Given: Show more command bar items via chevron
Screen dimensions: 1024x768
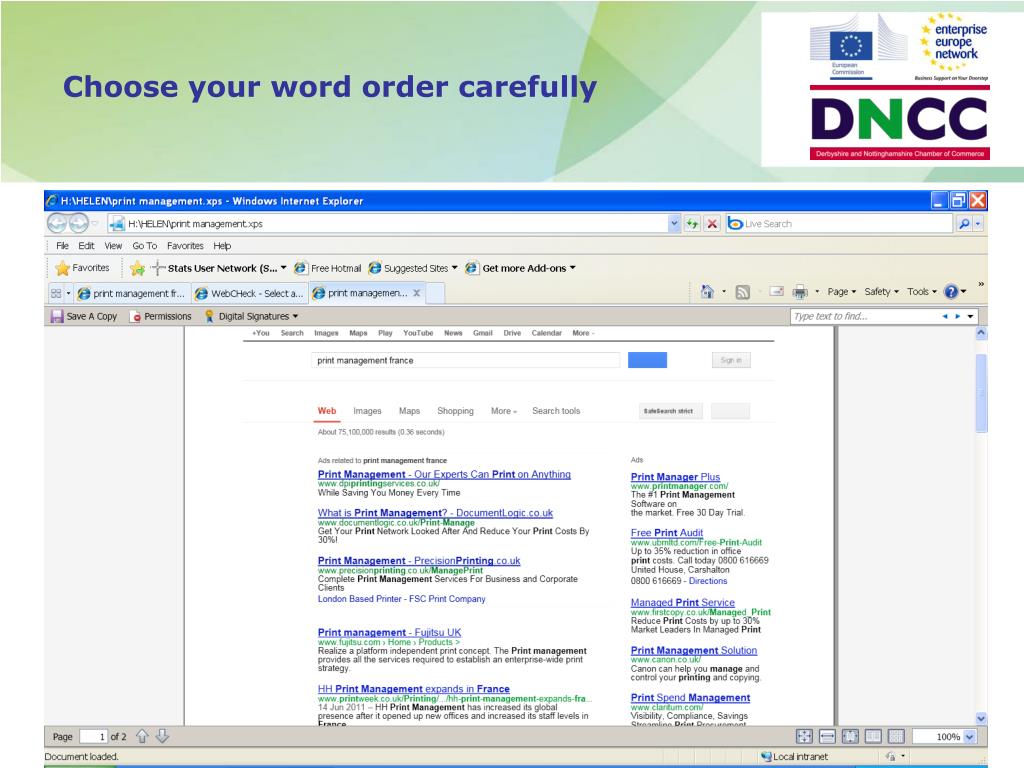Looking at the screenshot, I should click(x=981, y=284).
